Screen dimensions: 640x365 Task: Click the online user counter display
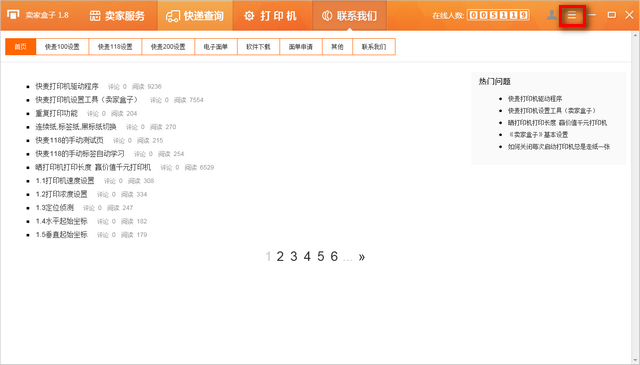[498, 15]
